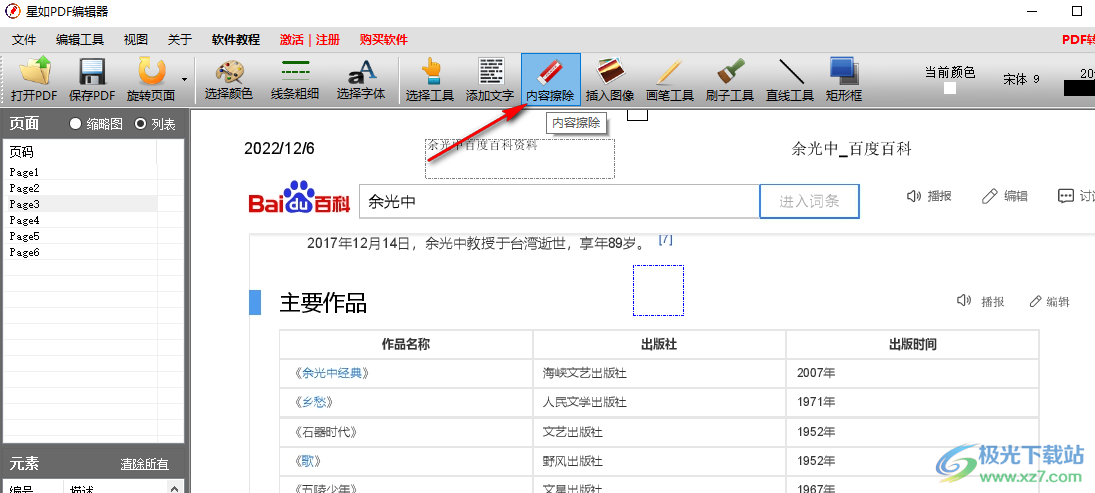Open the 视图 menu
Image resolution: width=1095 pixels, height=493 pixels.
[x=135, y=40]
